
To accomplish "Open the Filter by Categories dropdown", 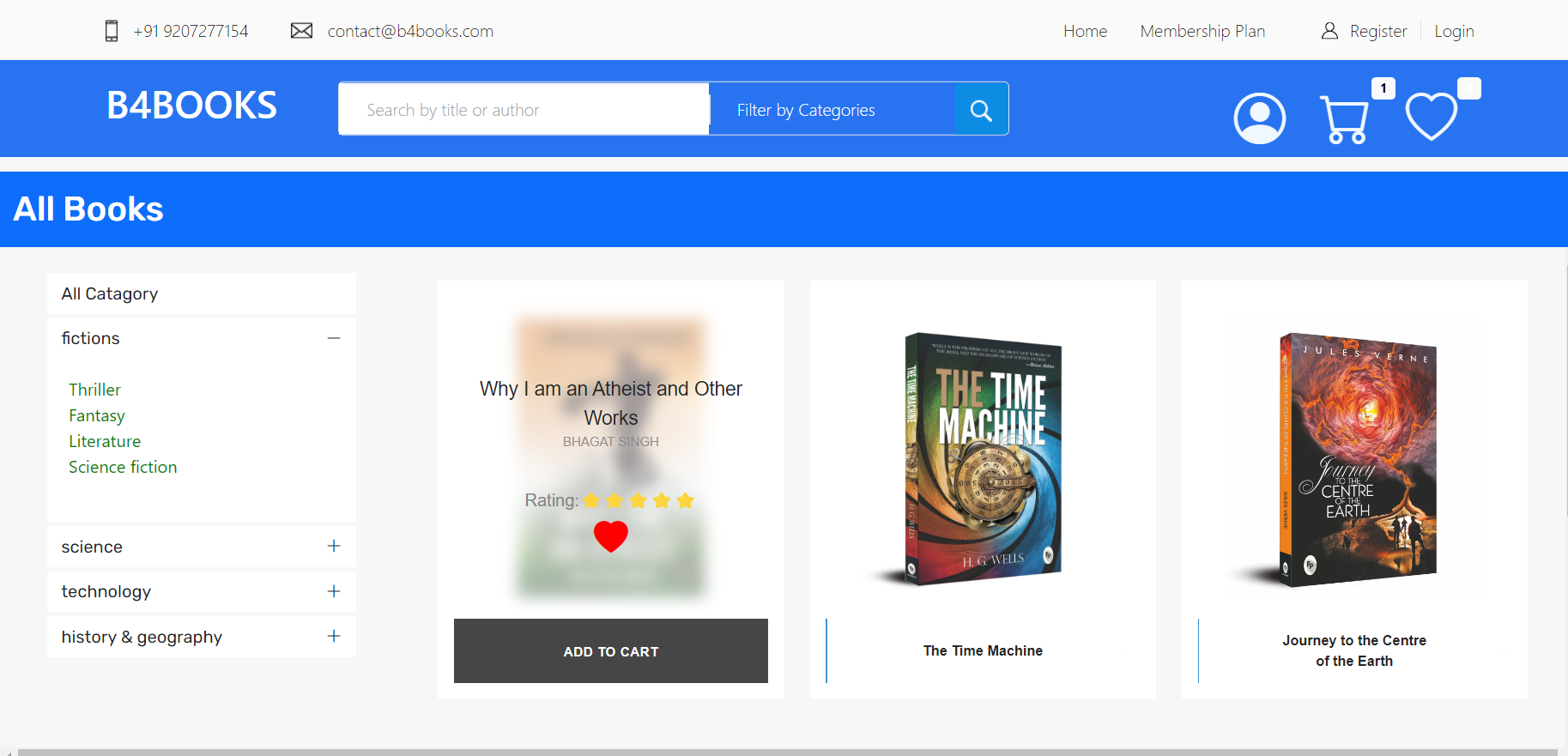I will click(832, 109).
